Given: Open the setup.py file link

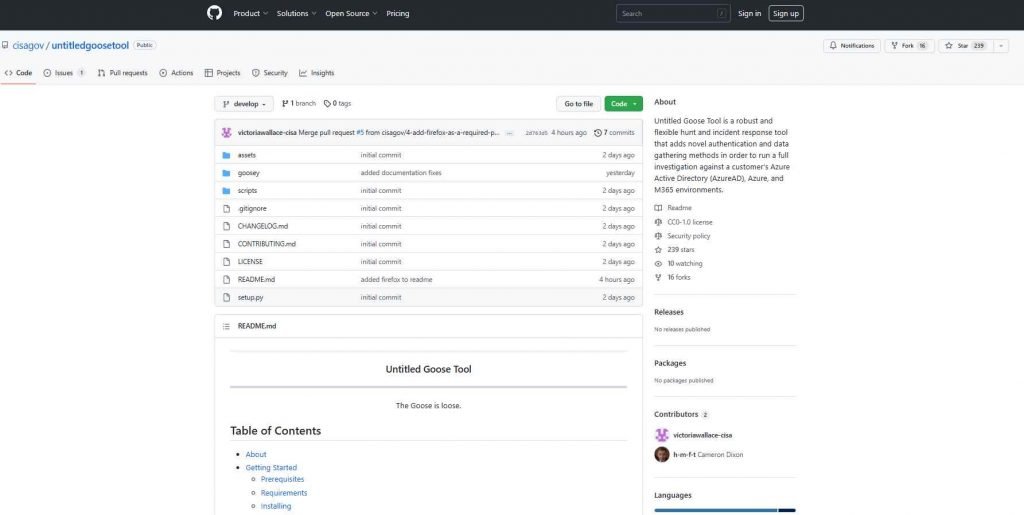Looking at the screenshot, I should click(250, 297).
